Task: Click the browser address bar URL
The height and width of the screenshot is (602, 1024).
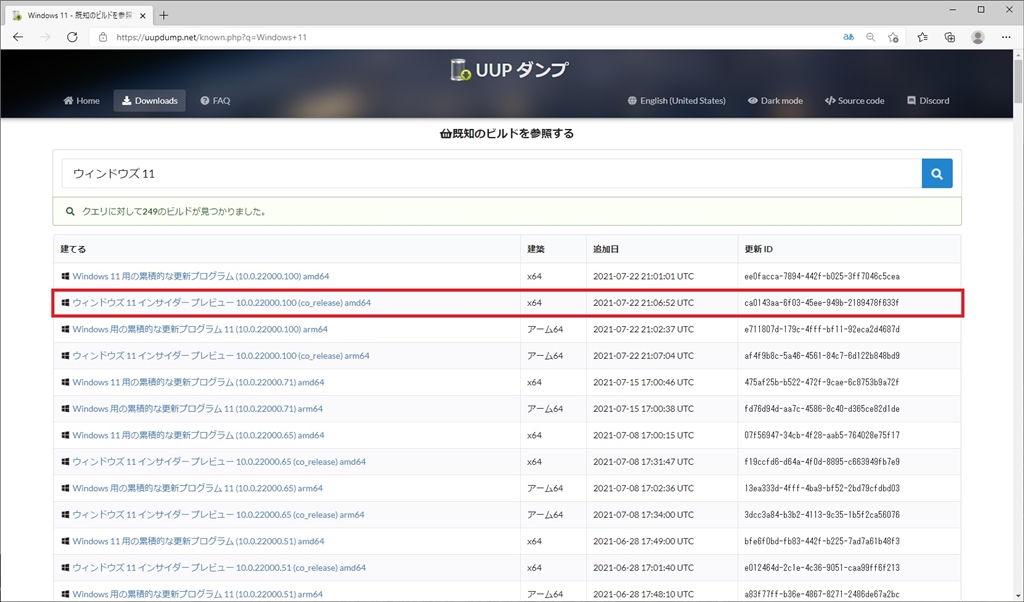Action: click(211, 37)
